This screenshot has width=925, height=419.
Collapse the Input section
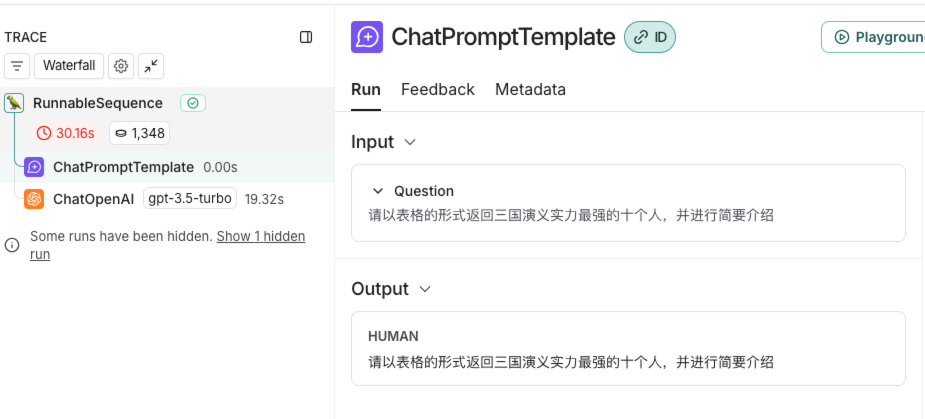coord(409,142)
